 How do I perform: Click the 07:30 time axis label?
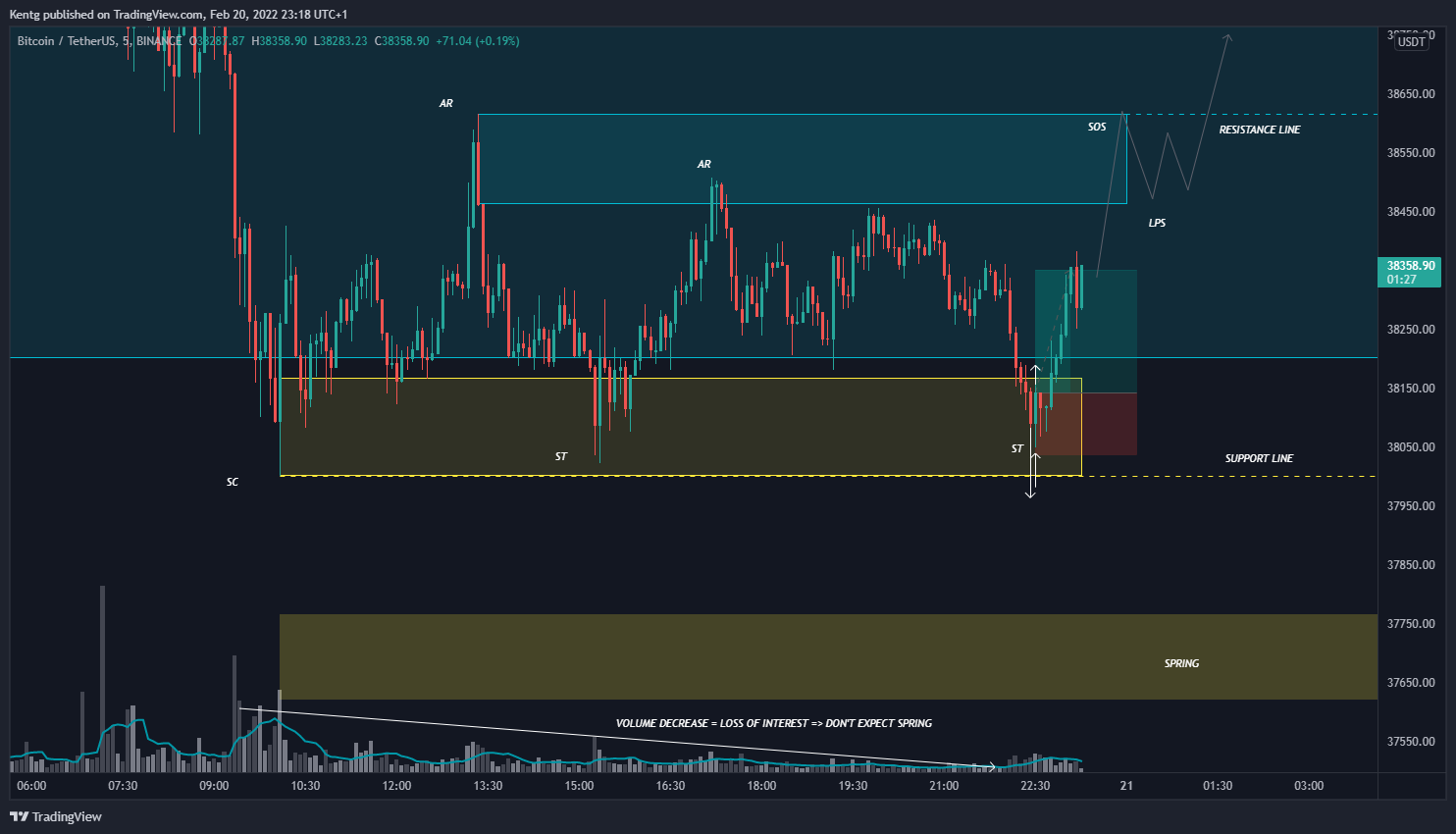click(x=123, y=786)
